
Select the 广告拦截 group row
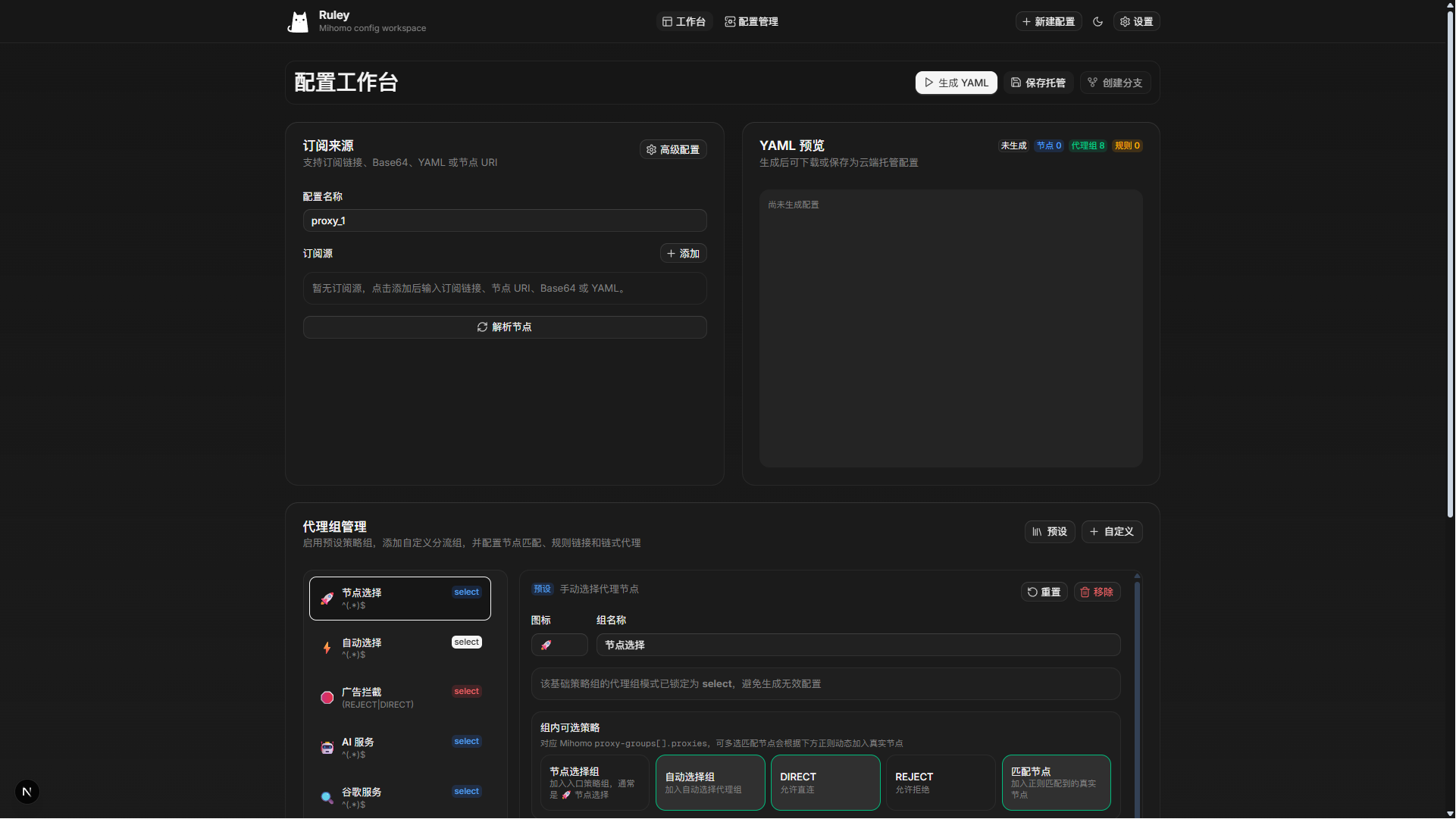pos(399,698)
